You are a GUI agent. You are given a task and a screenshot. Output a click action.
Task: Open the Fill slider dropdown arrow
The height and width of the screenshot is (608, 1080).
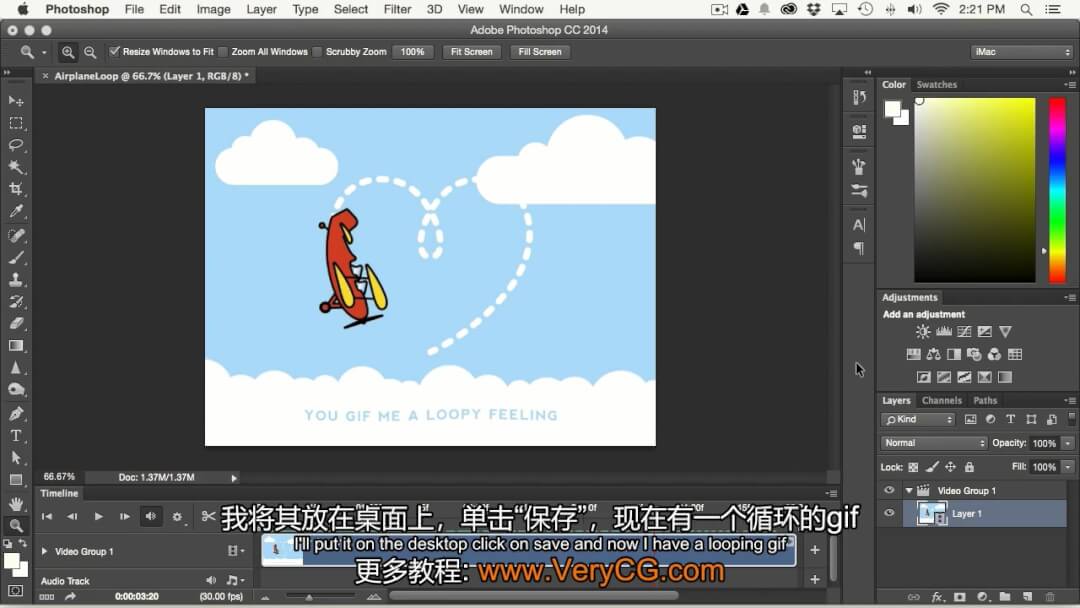click(1068, 467)
